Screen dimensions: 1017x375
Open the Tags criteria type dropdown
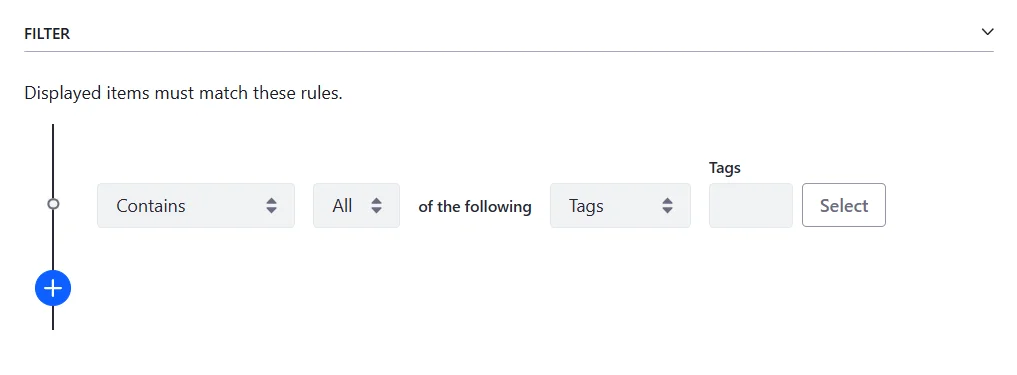click(620, 206)
